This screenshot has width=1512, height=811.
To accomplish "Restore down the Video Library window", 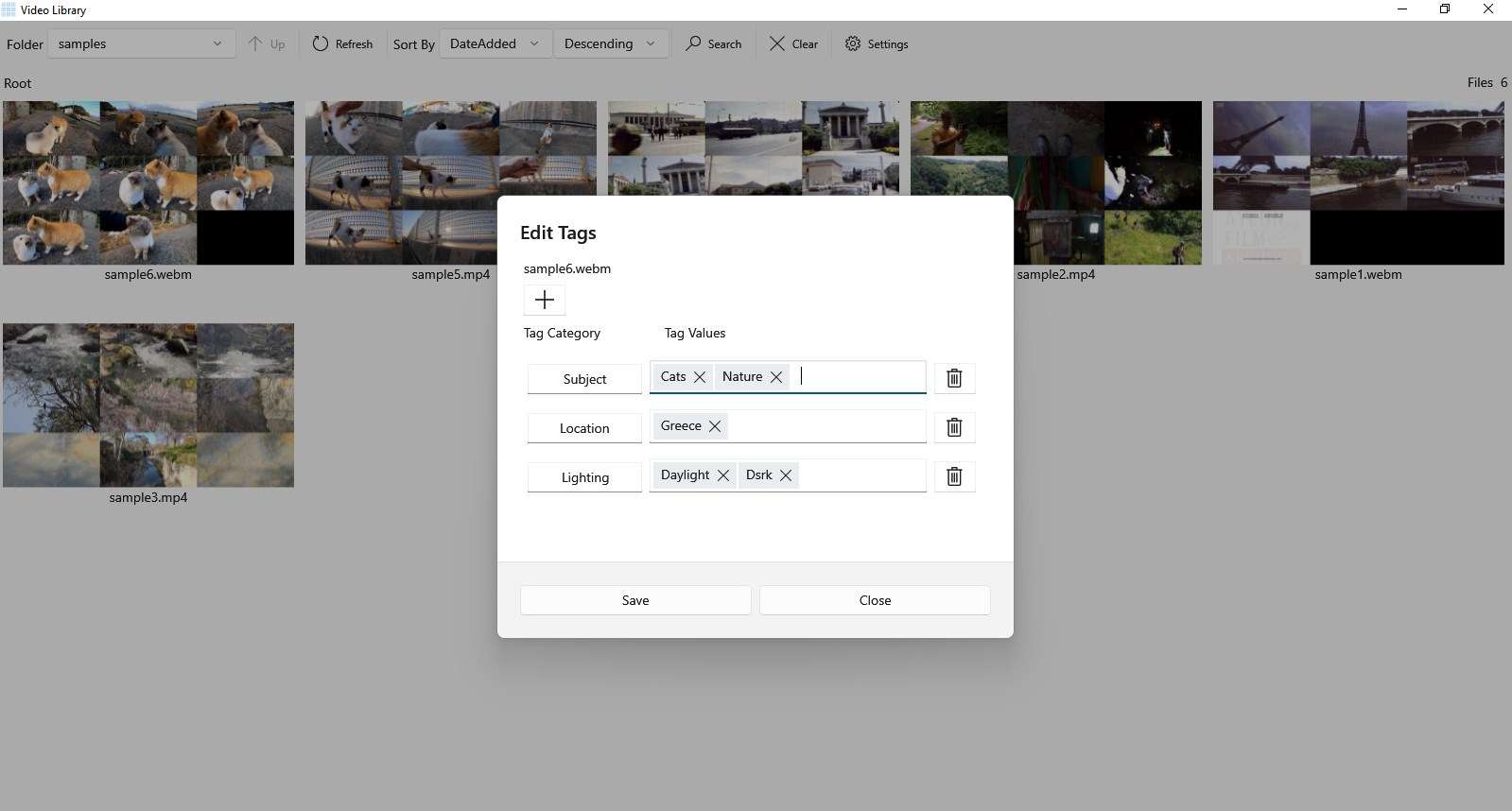I will (1445, 9).
